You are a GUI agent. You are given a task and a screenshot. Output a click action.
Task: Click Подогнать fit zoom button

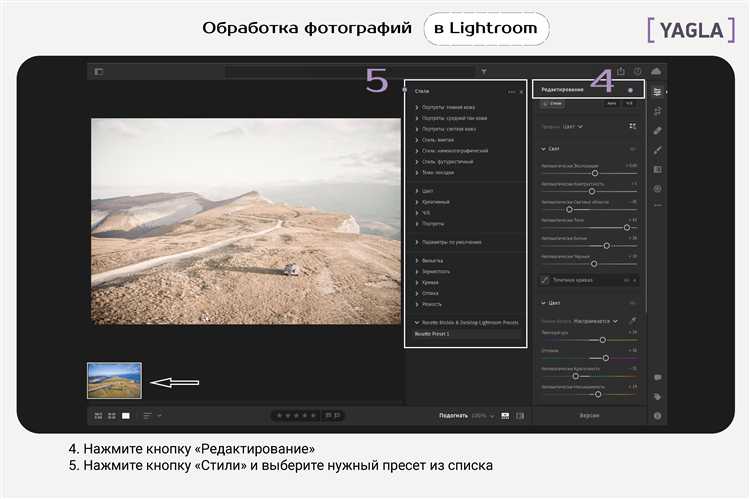(x=453, y=416)
